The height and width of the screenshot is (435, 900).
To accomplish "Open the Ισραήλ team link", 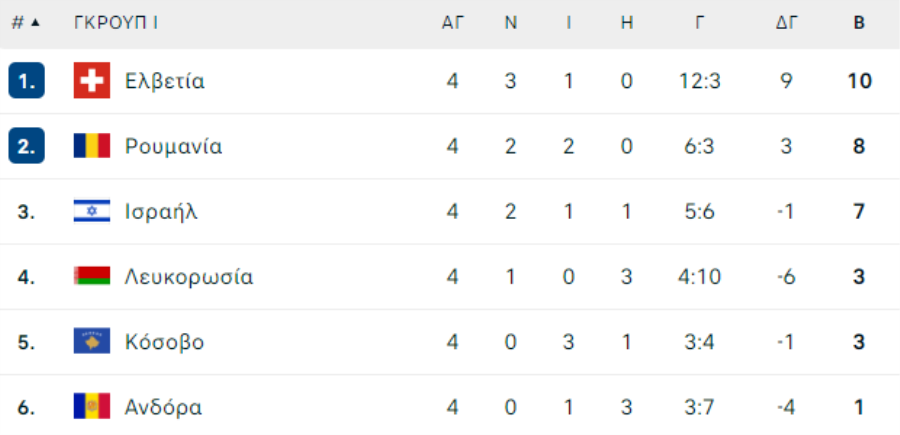I will pyautogui.click(x=161, y=212).
